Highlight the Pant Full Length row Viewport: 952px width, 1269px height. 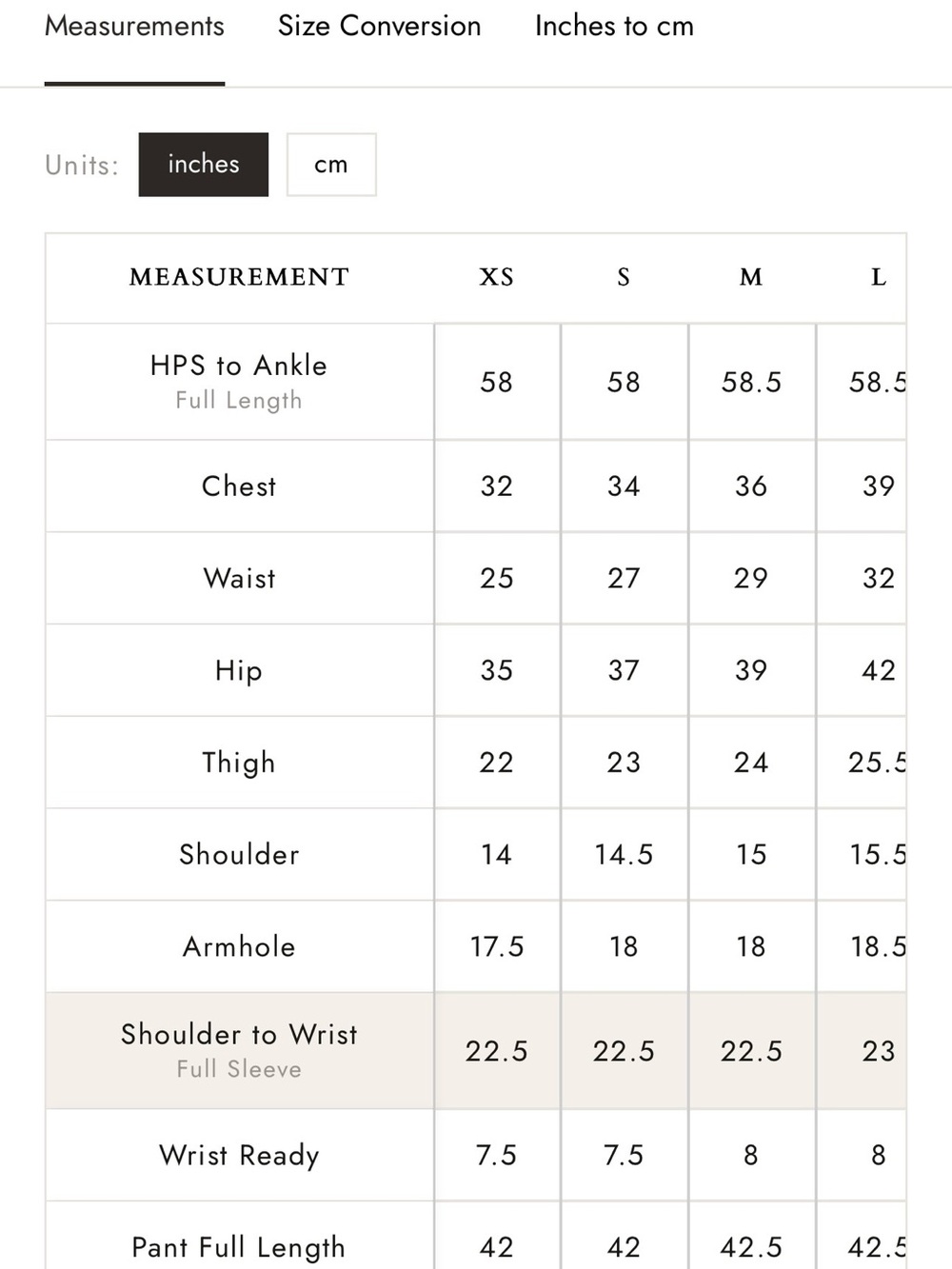point(476,1236)
